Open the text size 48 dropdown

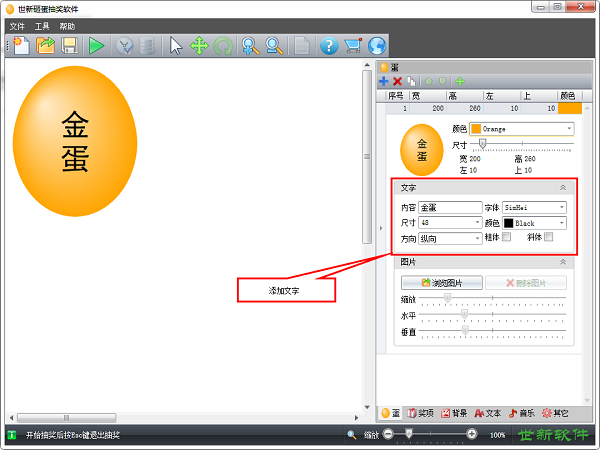point(450,223)
